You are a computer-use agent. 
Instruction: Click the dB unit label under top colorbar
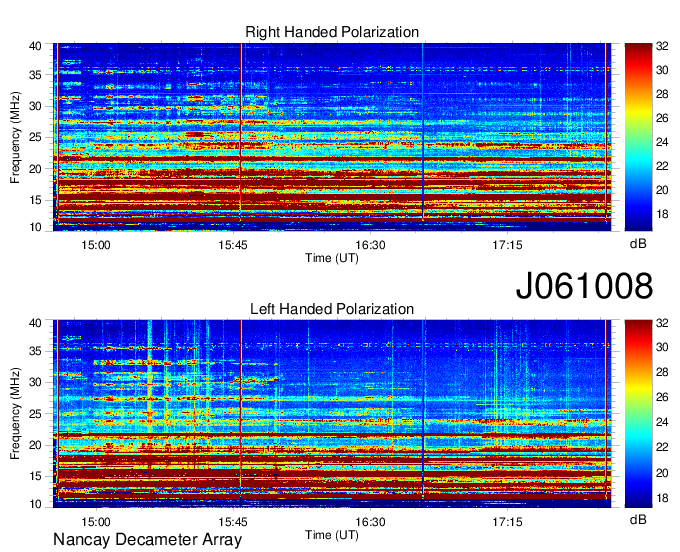[x=638, y=244]
